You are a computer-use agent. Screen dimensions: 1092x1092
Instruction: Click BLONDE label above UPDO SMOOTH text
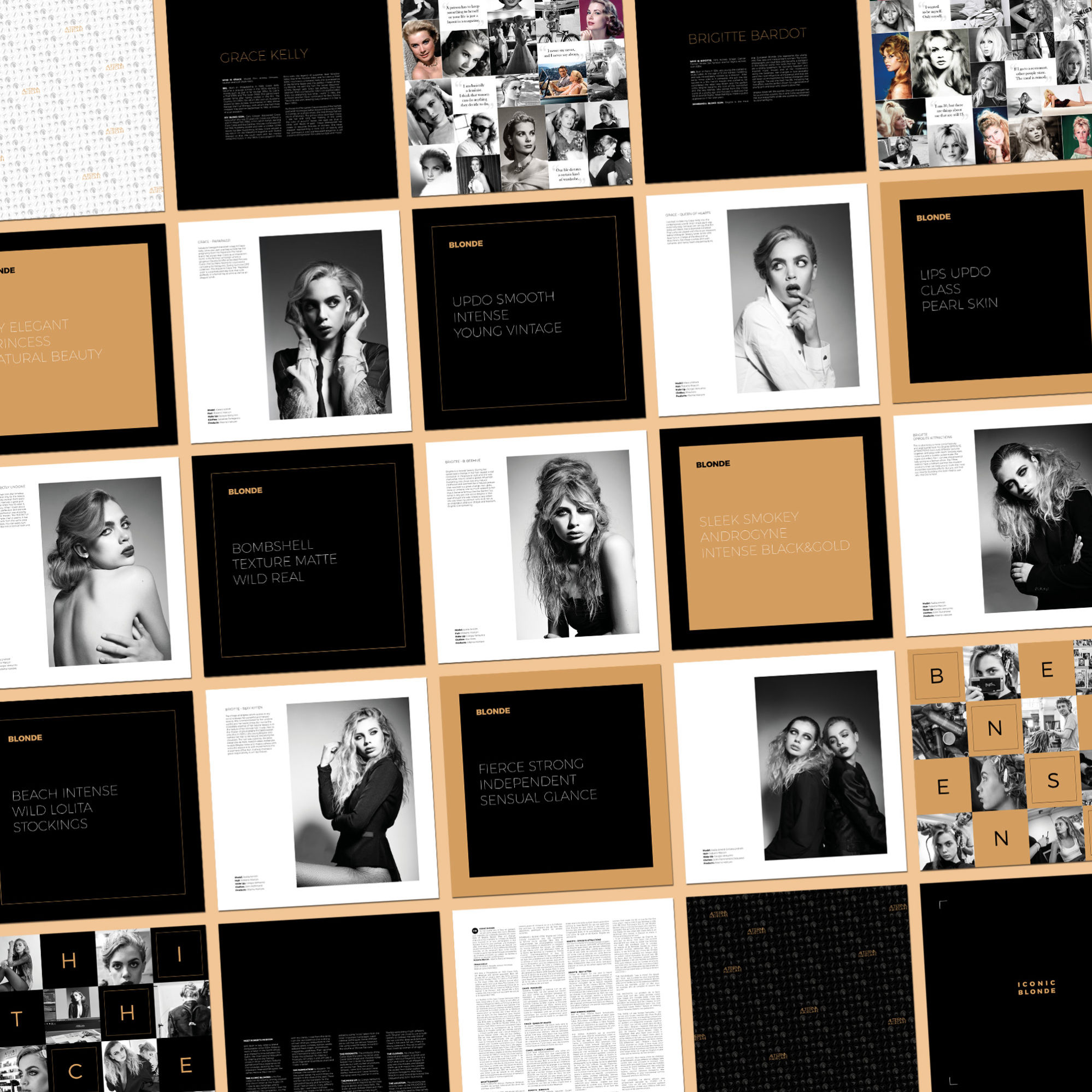(x=466, y=244)
